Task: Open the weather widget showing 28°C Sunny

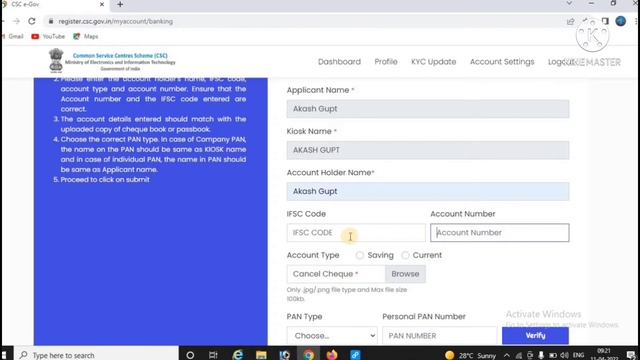Action: tap(470, 356)
